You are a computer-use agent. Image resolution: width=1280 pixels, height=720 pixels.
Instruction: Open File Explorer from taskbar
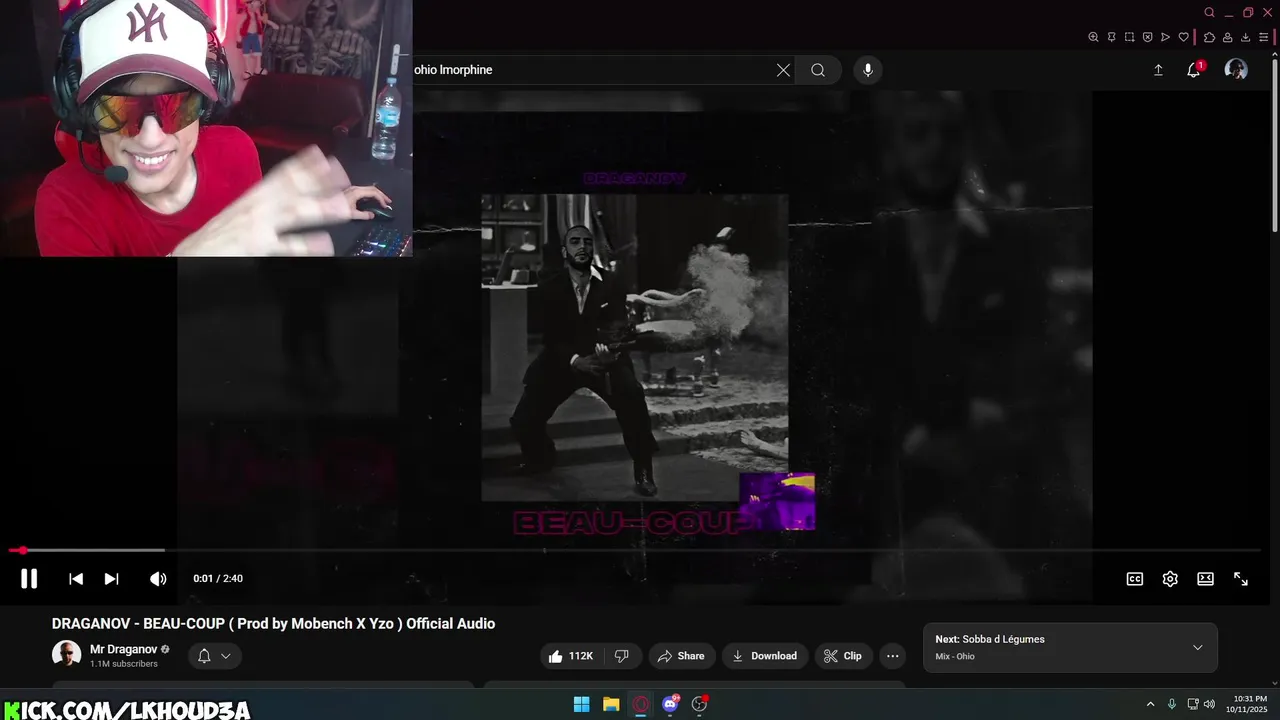click(611, 704)
